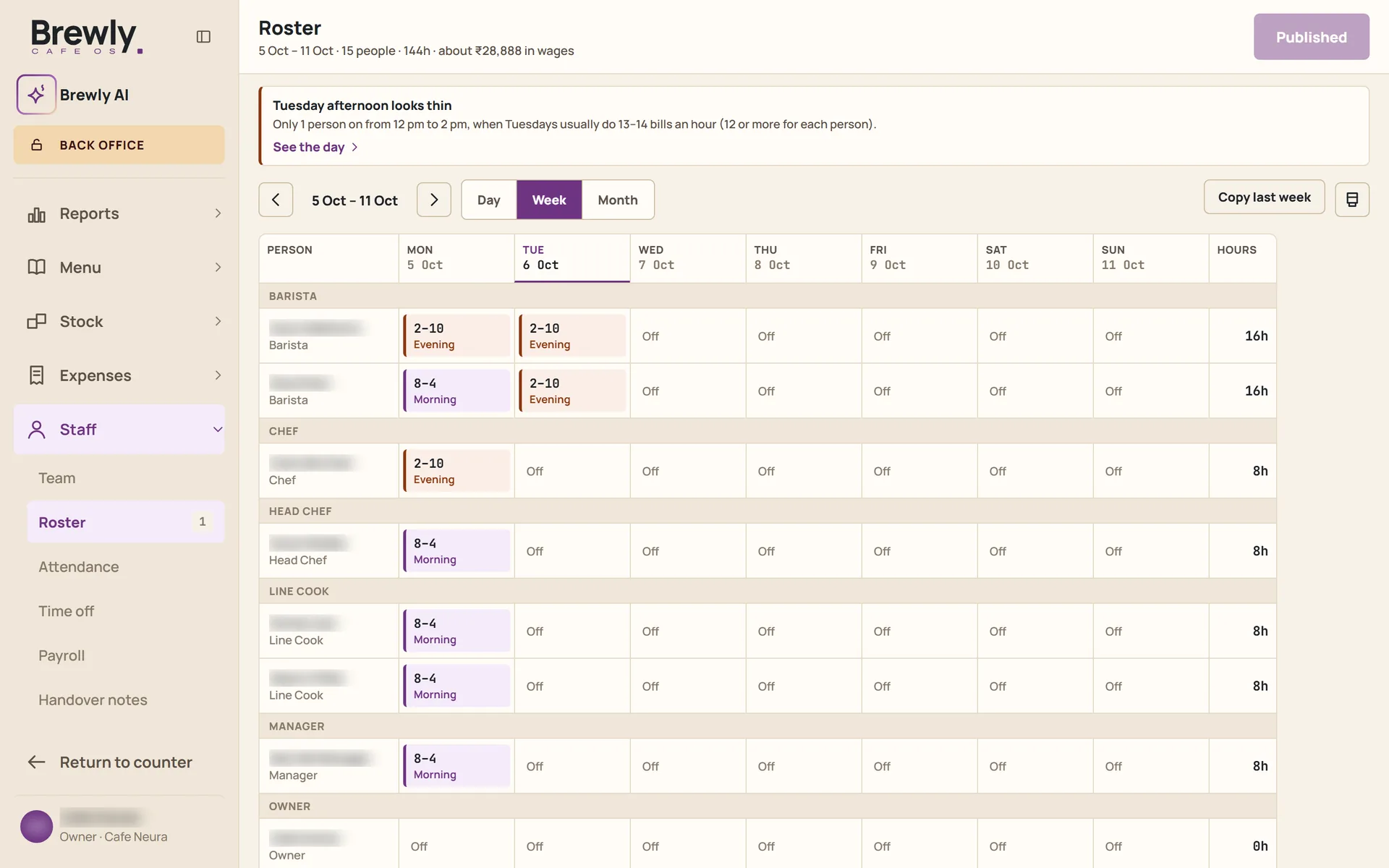Viewport: 1389px width, 868px height.
Task: Expand the Expenses submenu chevron
Action: (218, 375)
